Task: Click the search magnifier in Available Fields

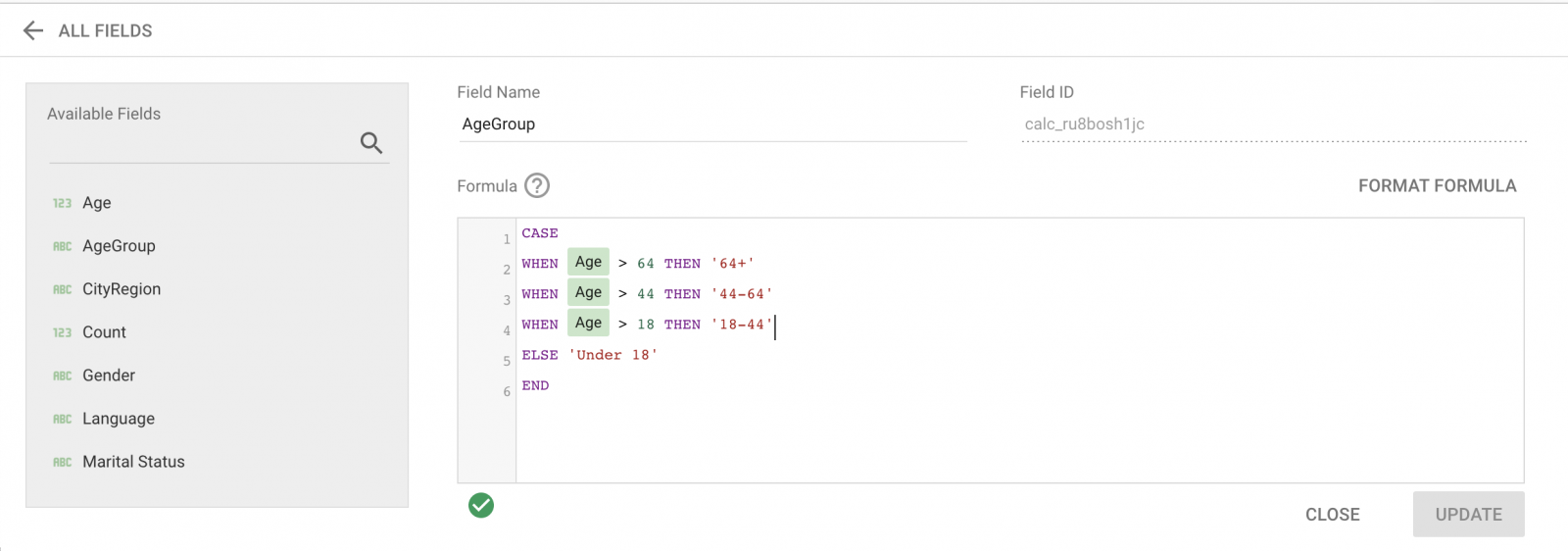Action: (x=370, y=143)
